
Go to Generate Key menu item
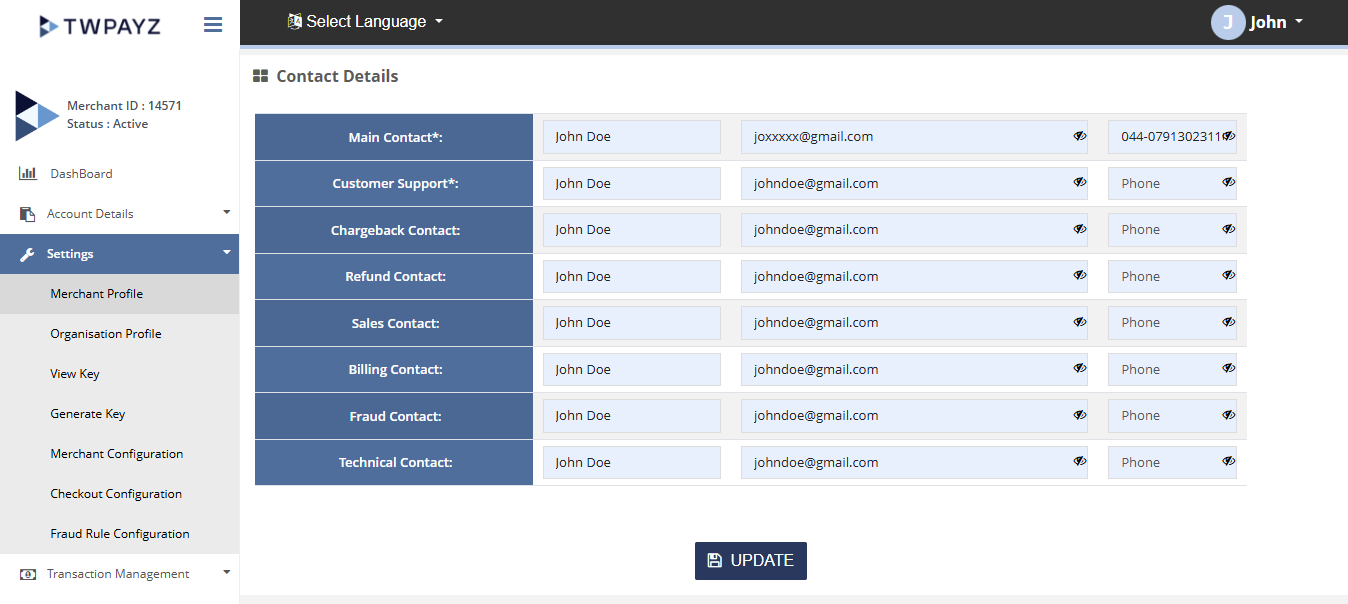[x=88, y=414]
